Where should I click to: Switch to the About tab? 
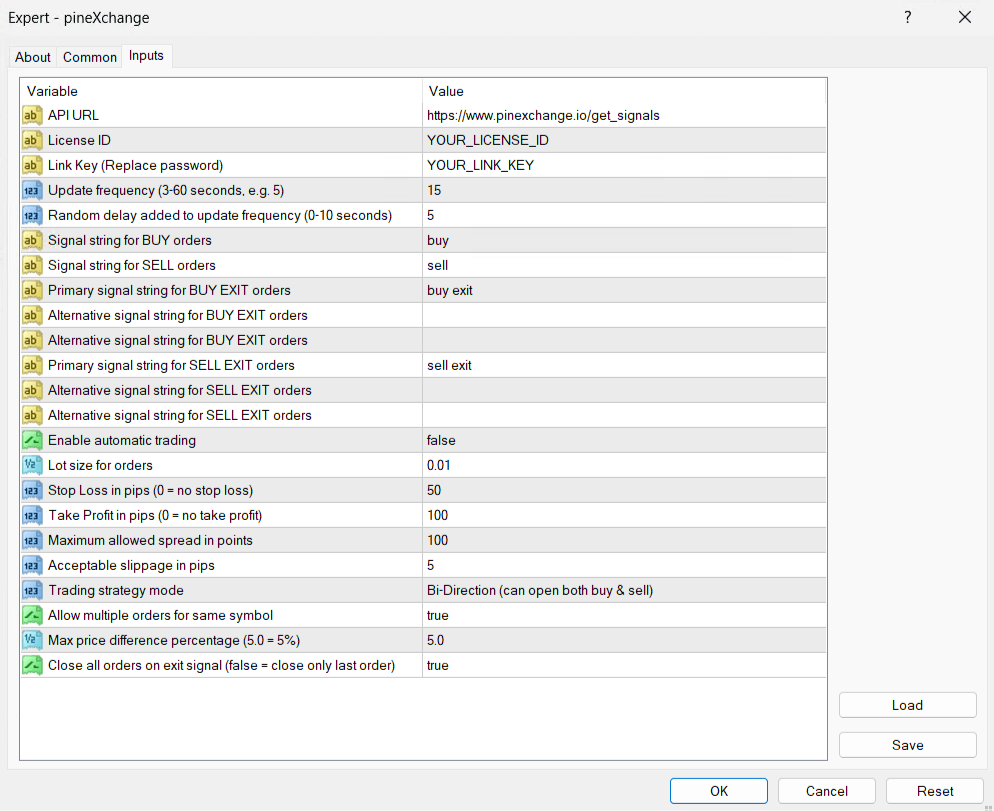(x=32, y=57)
